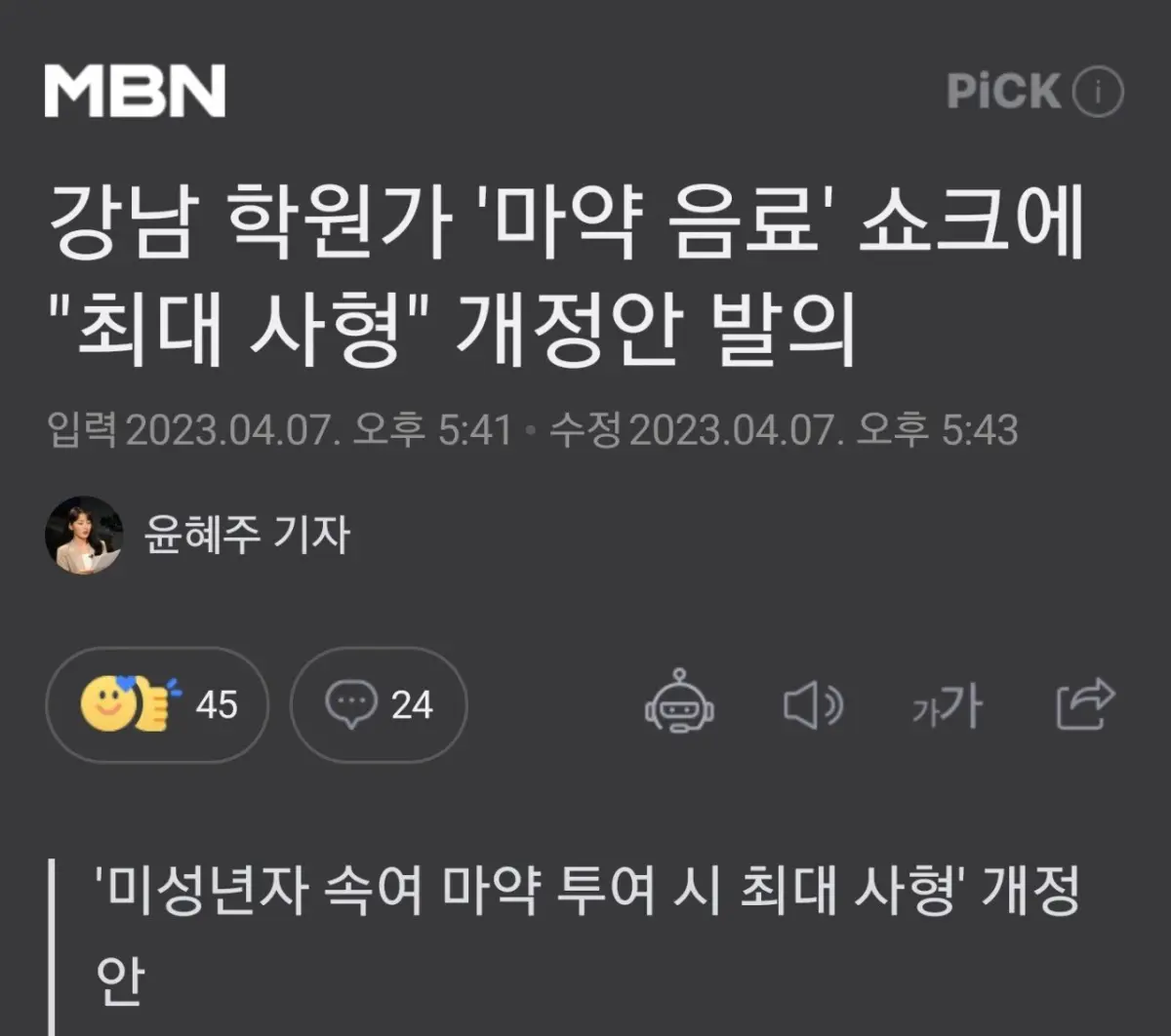Click the smiley face reaction emoji
The width and height of the screenshot is (1171, 1036).
(x=105, y=704)
